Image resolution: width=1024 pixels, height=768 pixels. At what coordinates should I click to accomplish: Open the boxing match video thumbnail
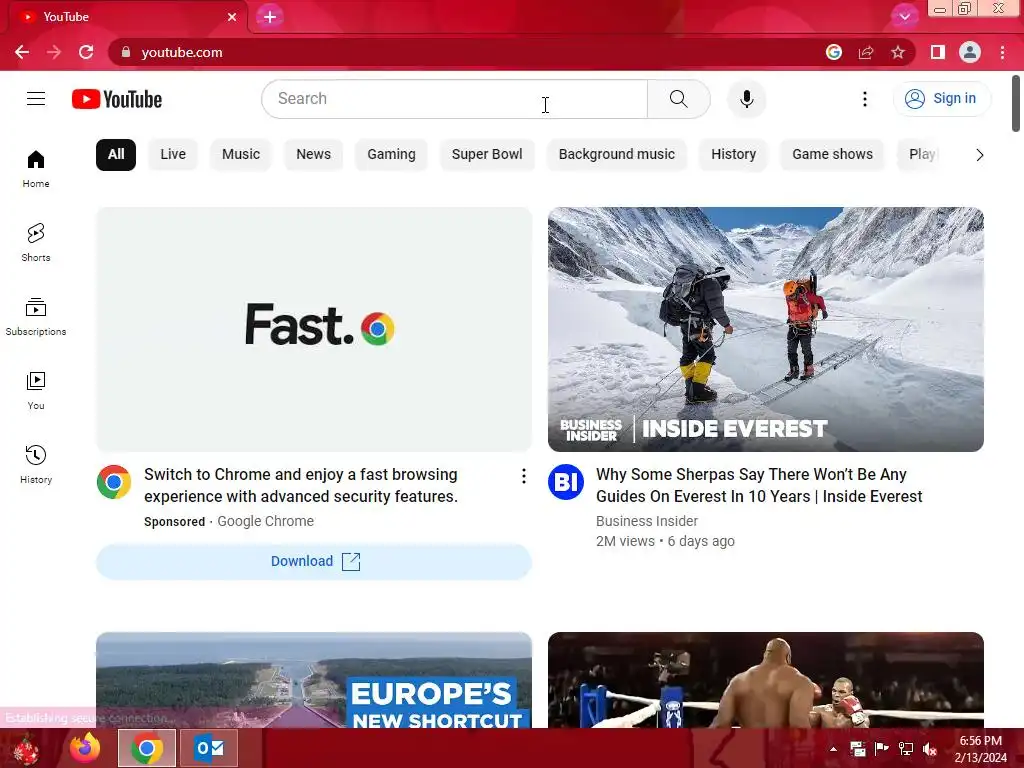point(765,680)
